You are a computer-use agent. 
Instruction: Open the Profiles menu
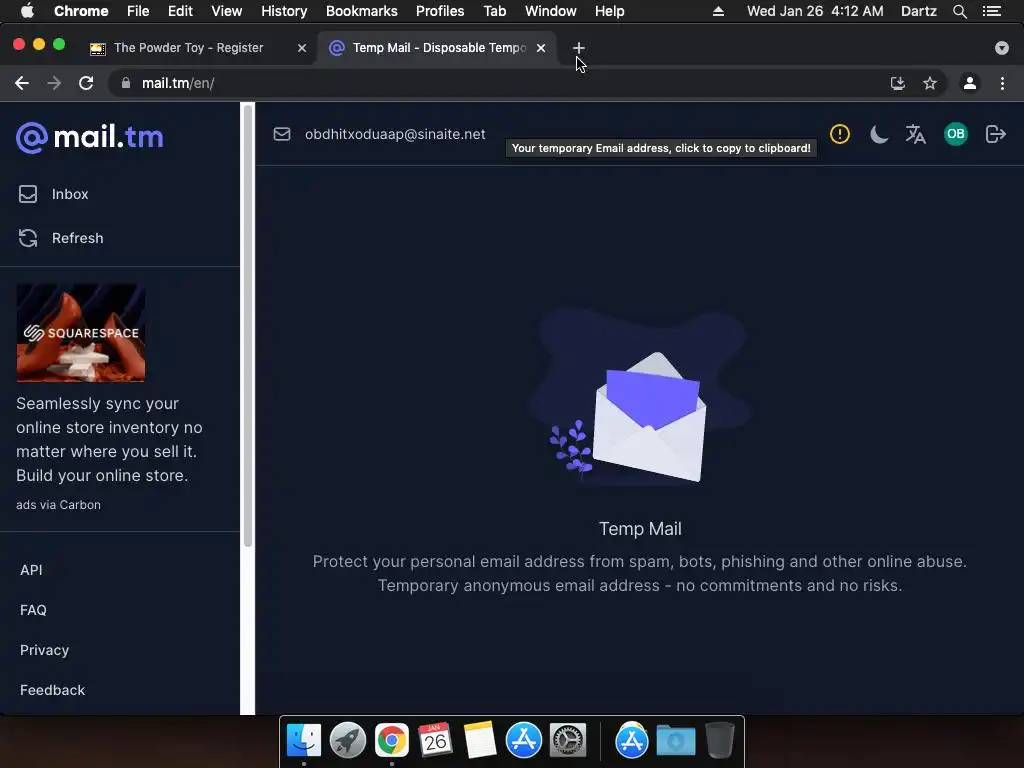point(440,11)
